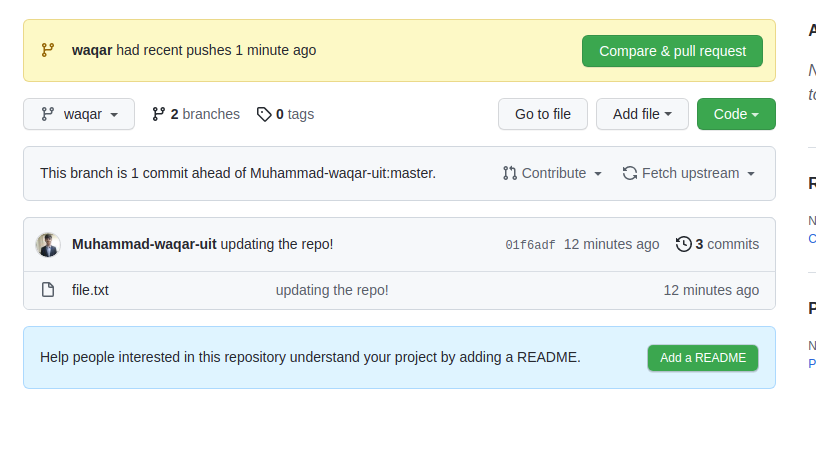Open file.txt row commit message link
Viewport: 816px width, 451px height.
click(332, 290)
